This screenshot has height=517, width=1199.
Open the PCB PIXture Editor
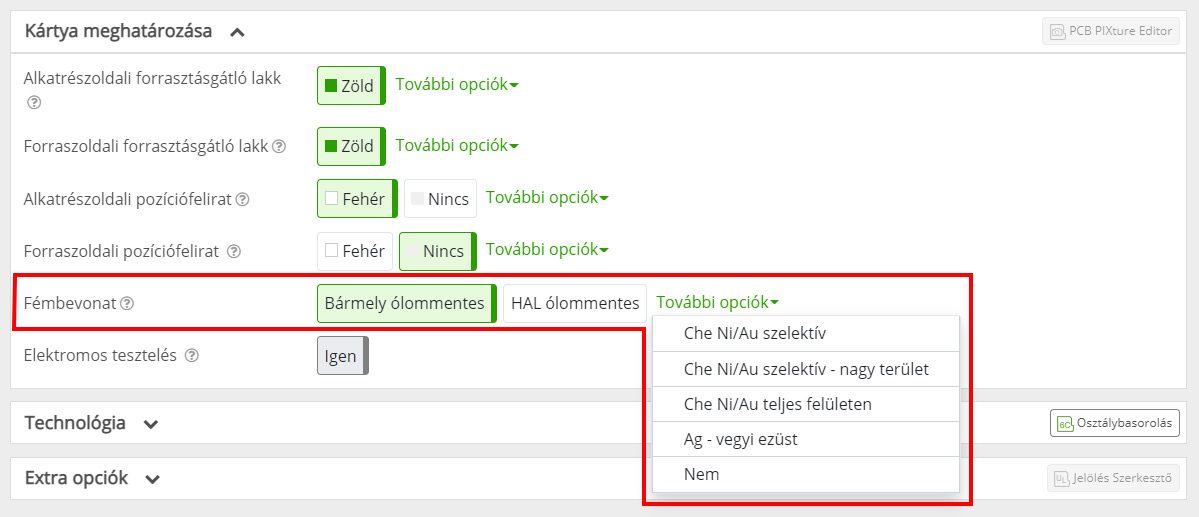(x=1110, y=31)
